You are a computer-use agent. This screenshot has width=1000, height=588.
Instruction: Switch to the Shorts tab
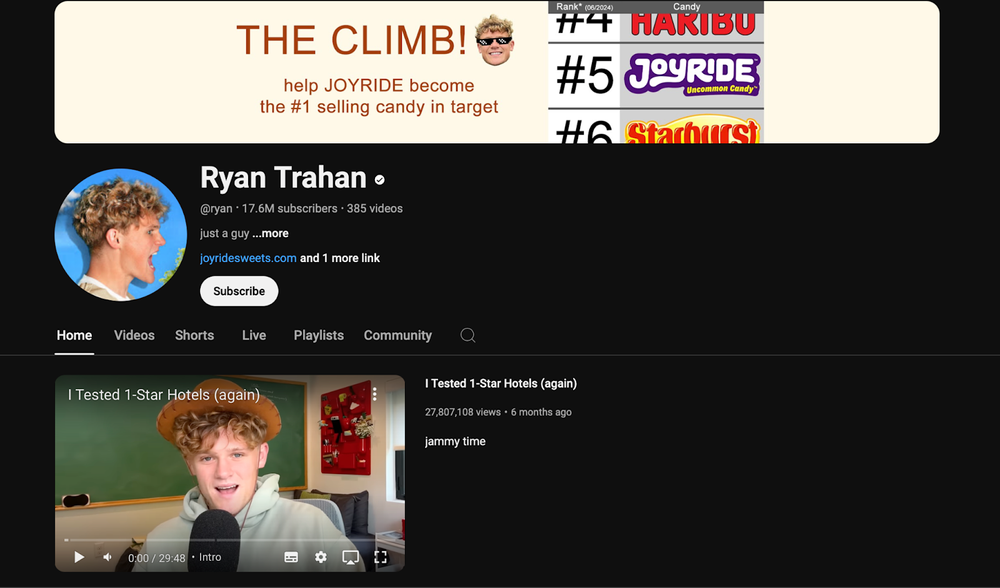pos(195,335)
